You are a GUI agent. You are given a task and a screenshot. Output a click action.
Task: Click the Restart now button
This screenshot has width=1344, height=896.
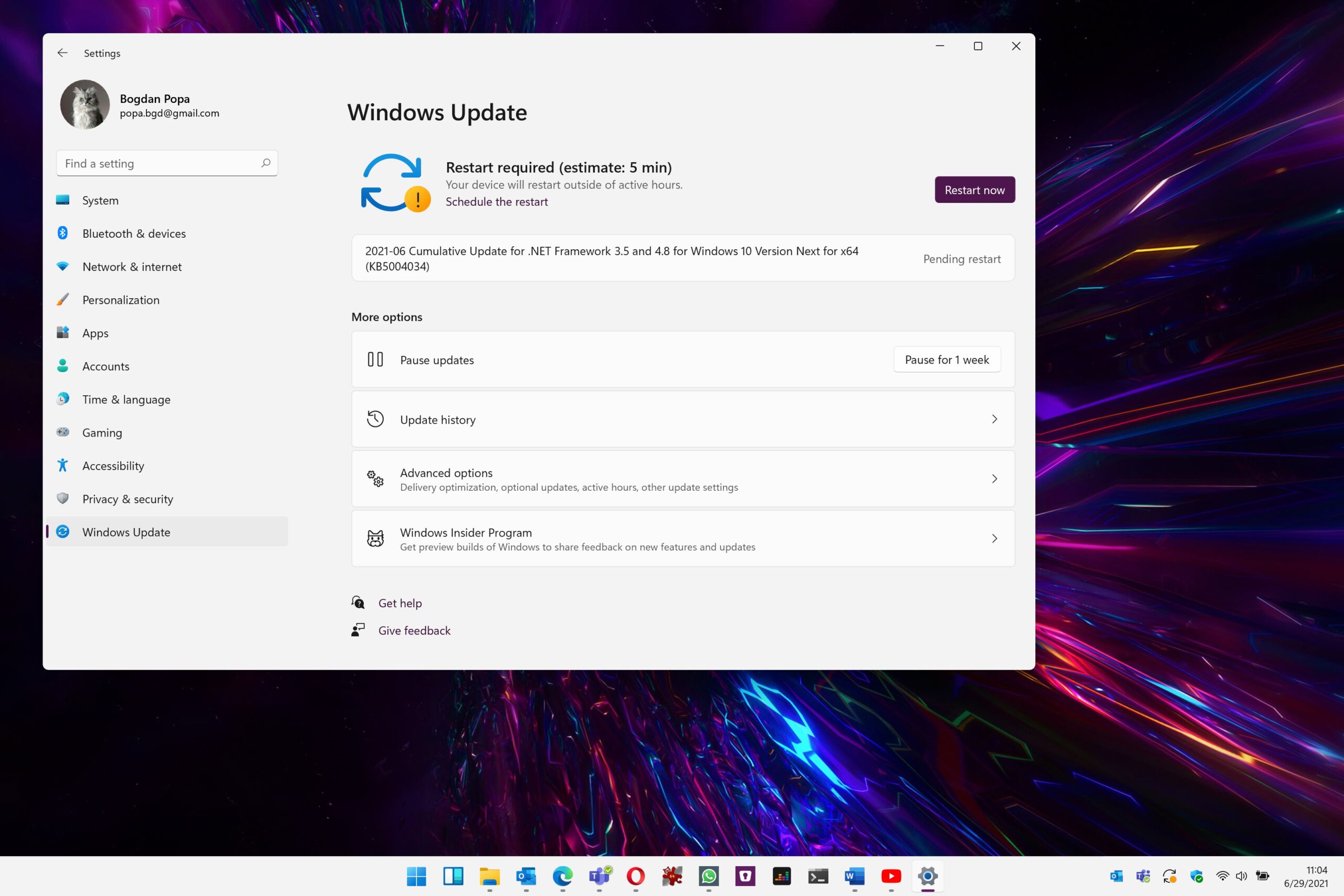tap(974, 189)
